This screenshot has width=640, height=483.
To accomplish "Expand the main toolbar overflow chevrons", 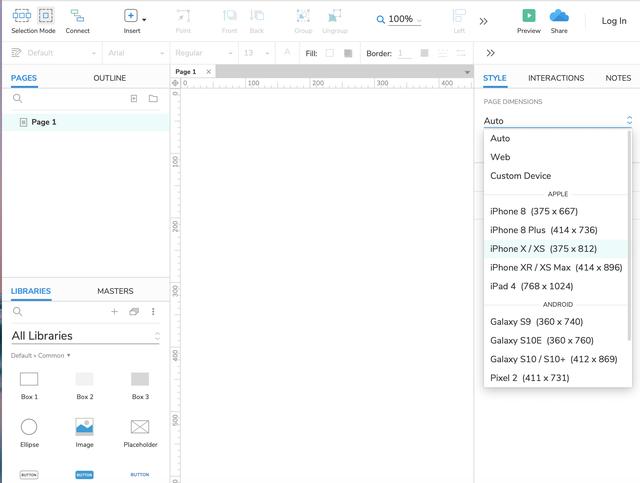I will click(x=484, y=21).
